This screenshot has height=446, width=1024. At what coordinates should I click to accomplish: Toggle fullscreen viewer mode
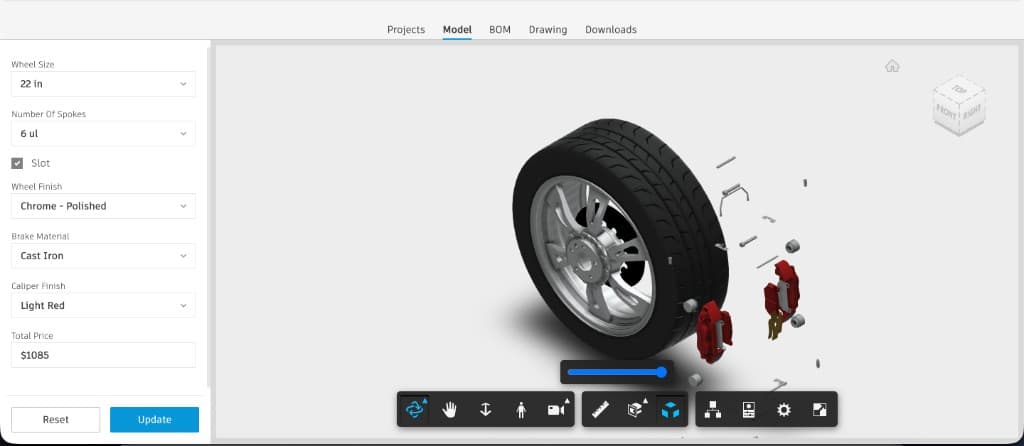click(819, 409)
